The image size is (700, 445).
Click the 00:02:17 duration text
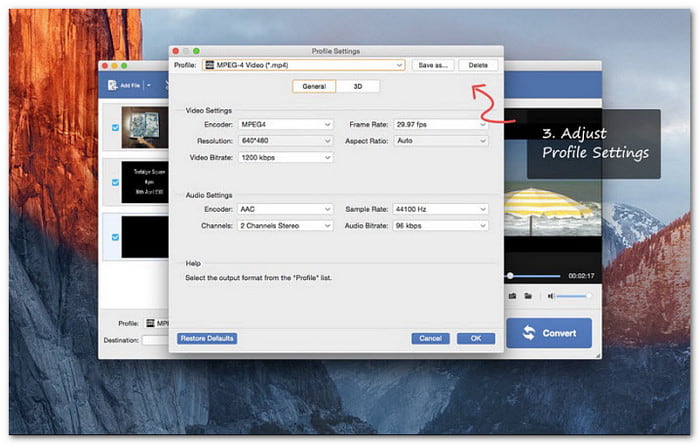581,276
